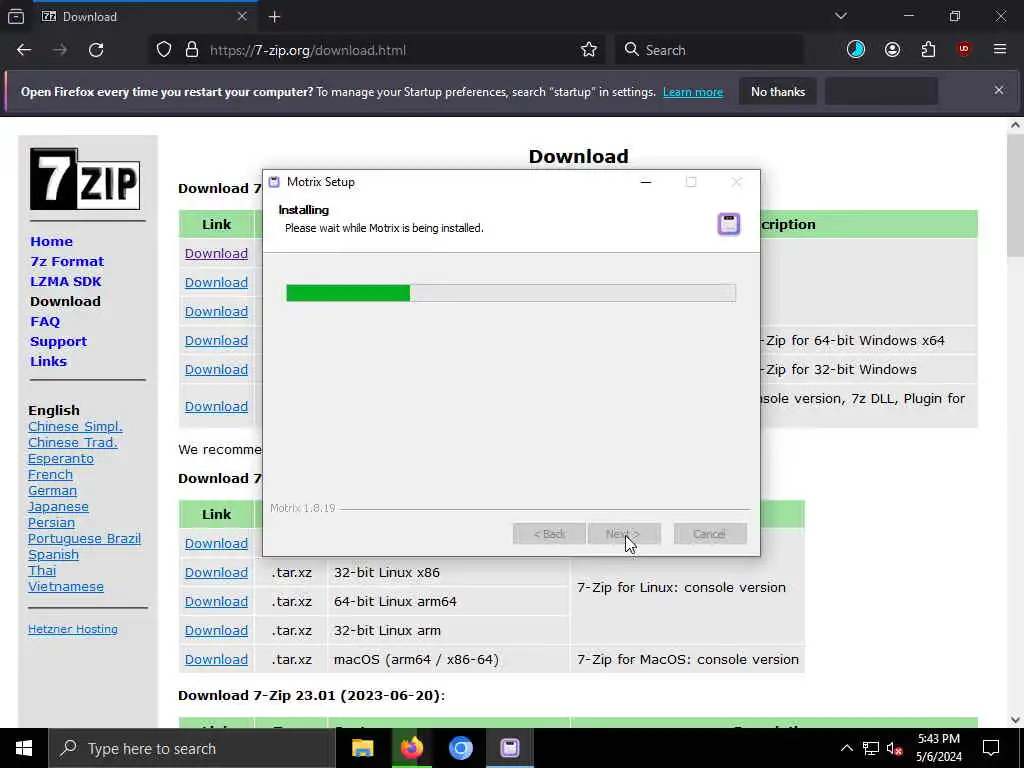1024x768 pixels.
Task: Open the blue circular browser taskbar icon
Action: (460, 748)
